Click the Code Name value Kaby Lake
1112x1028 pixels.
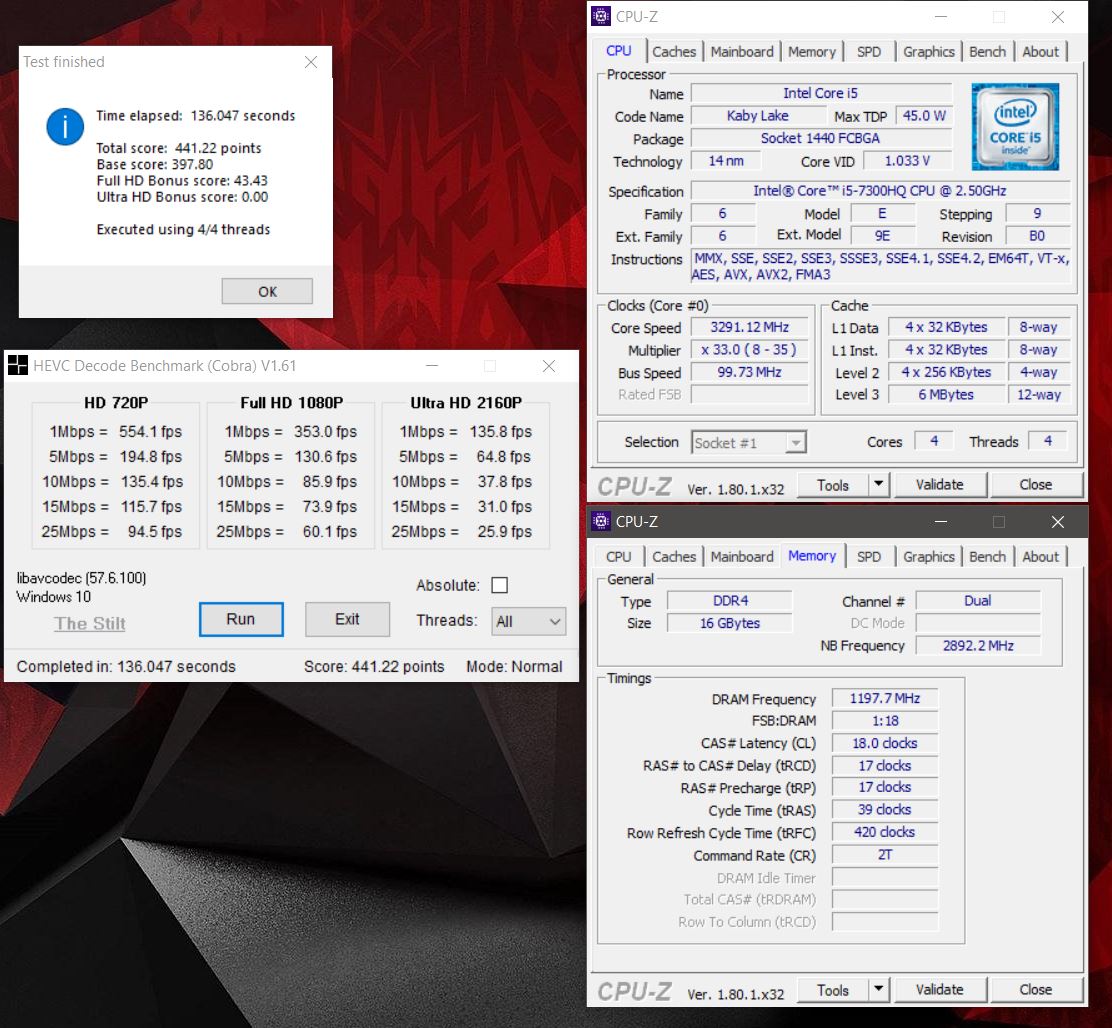tap(757, 116)
